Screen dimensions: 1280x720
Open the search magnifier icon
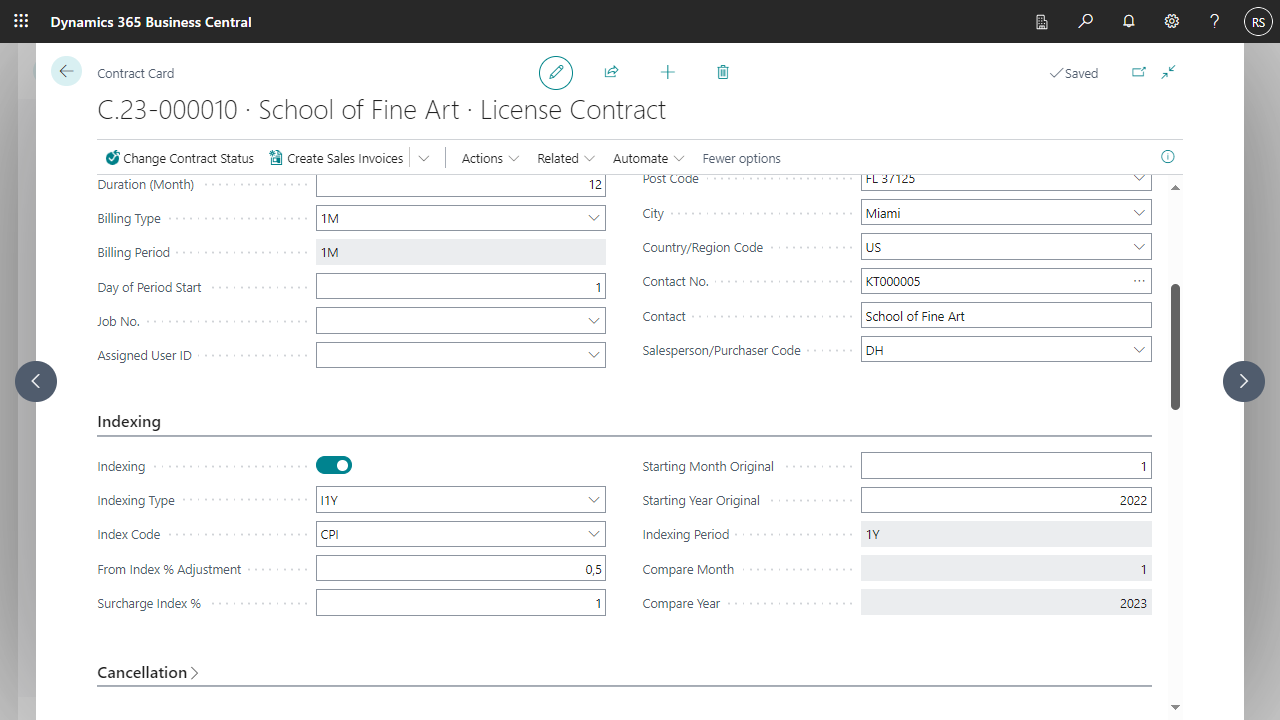[x=1085, y=21]
